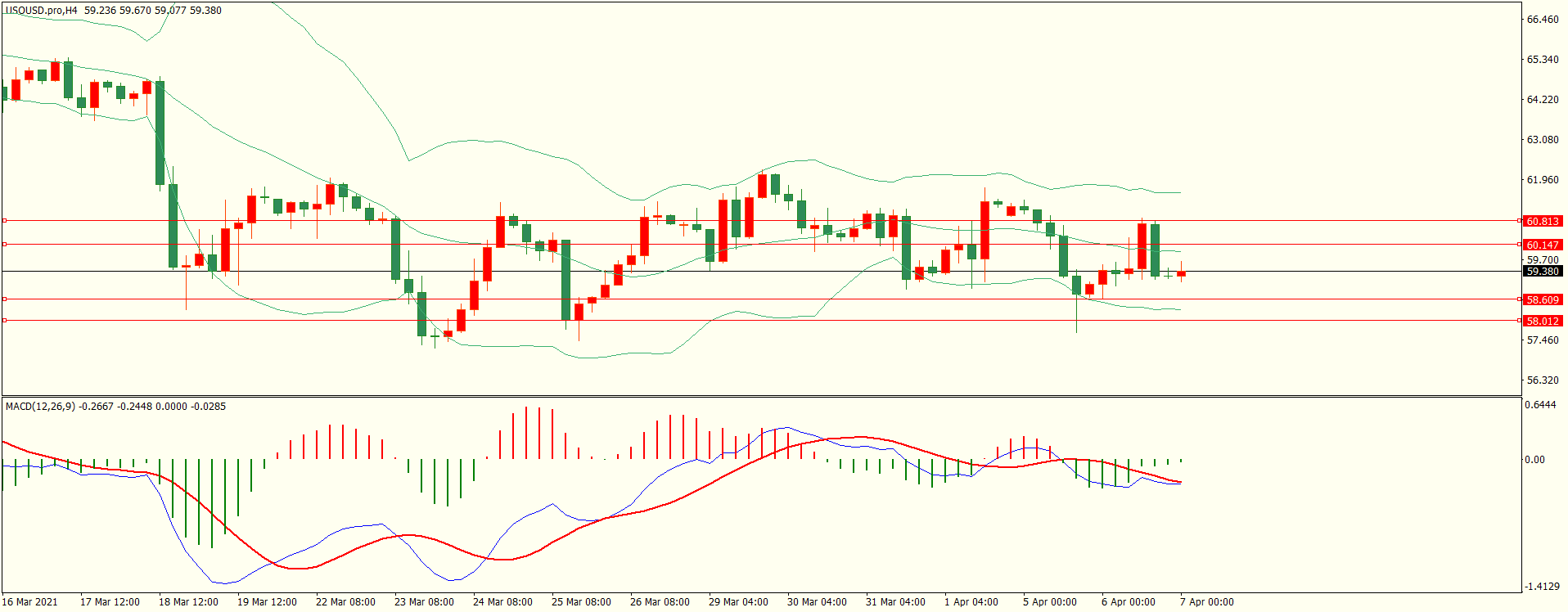Click the 25 Mar 08:00 time label
The height and width of the screenshot is (612, 1568).
click(x=581, y=602)
